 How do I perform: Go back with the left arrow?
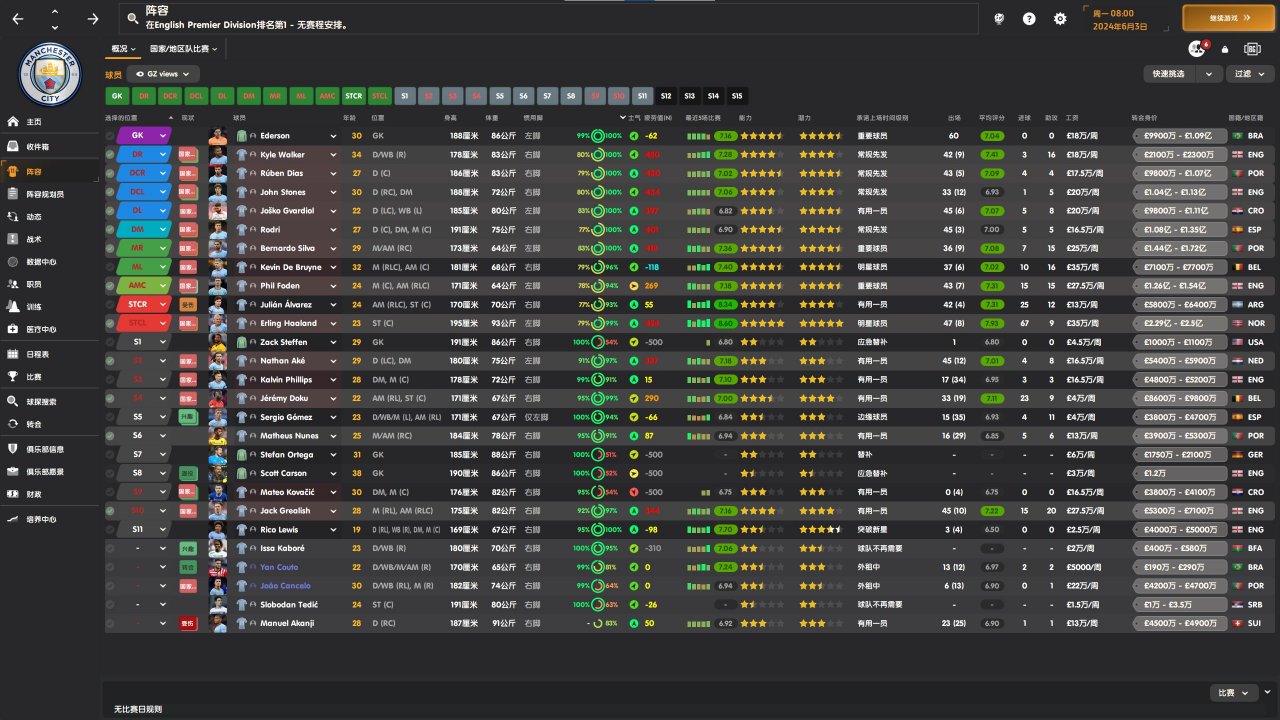18,19
